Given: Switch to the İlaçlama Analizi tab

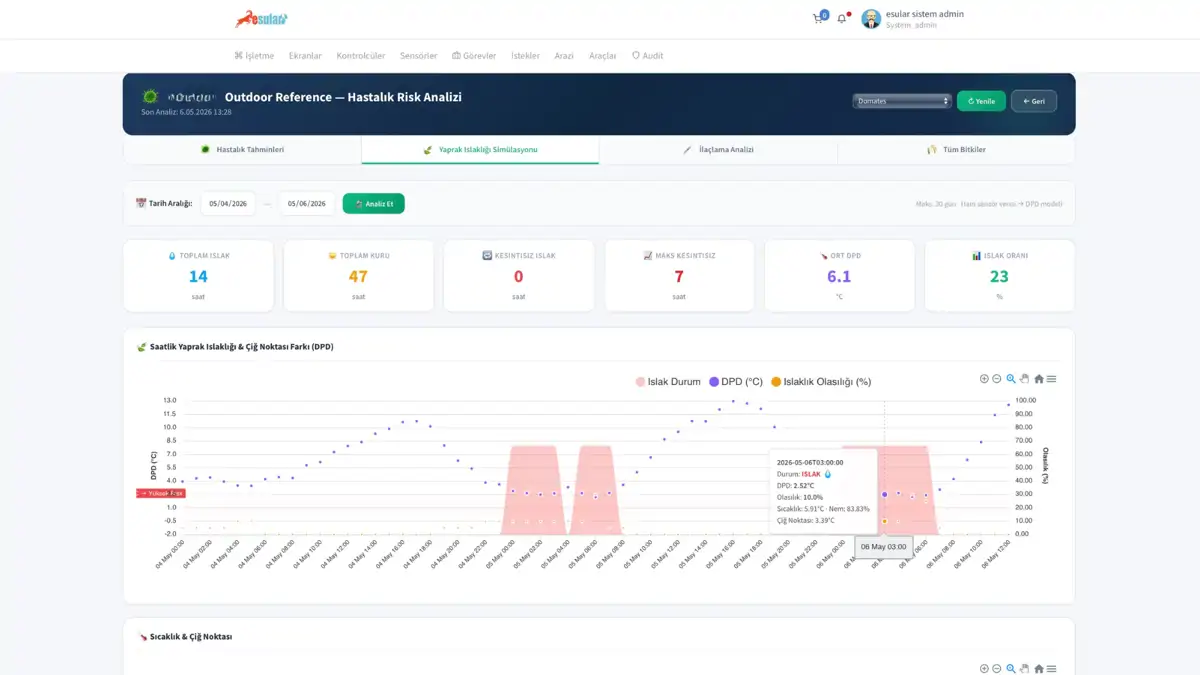Looking at the screenshot, I should (718, 150).
